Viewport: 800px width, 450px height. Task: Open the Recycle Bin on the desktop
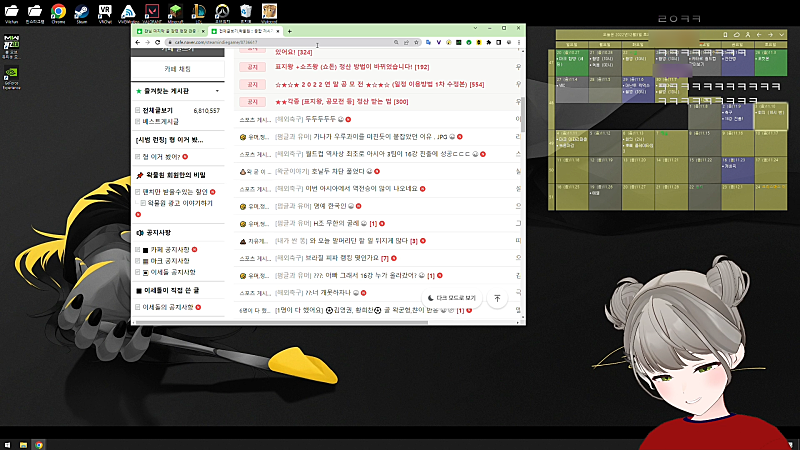click(x=246, y=12)
